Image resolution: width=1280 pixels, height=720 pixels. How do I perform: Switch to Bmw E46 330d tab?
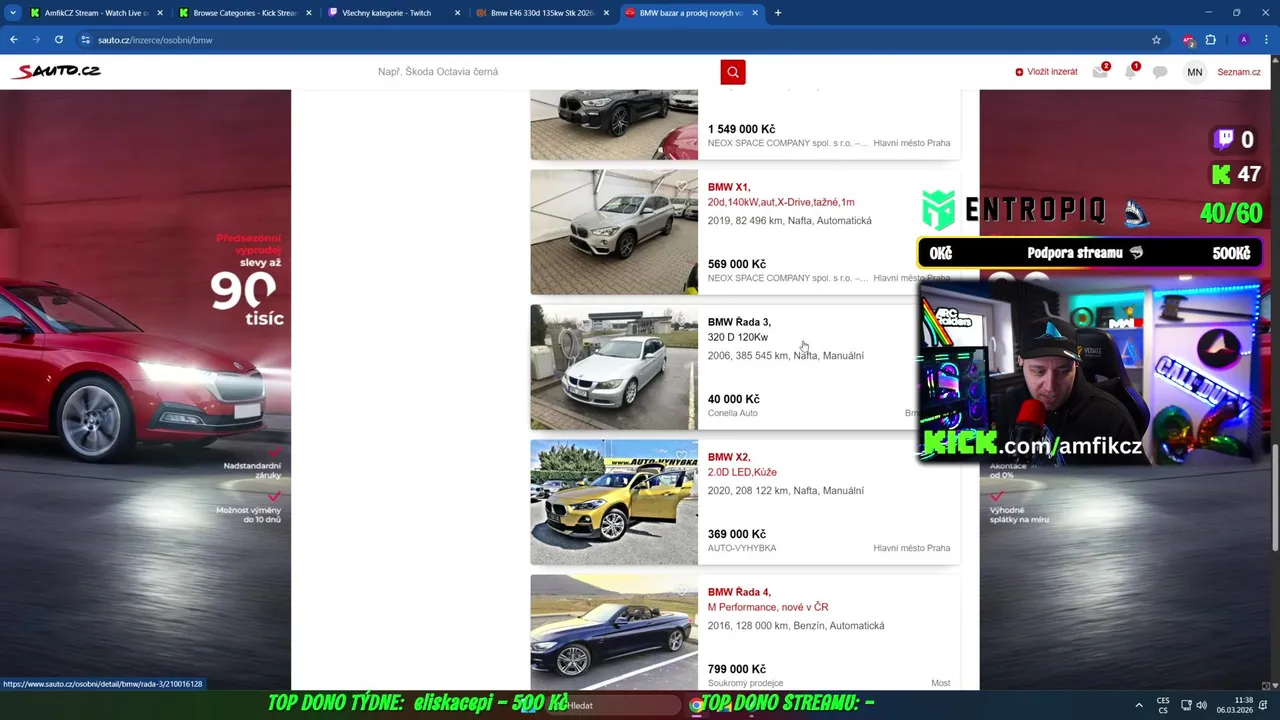[543, 13]
